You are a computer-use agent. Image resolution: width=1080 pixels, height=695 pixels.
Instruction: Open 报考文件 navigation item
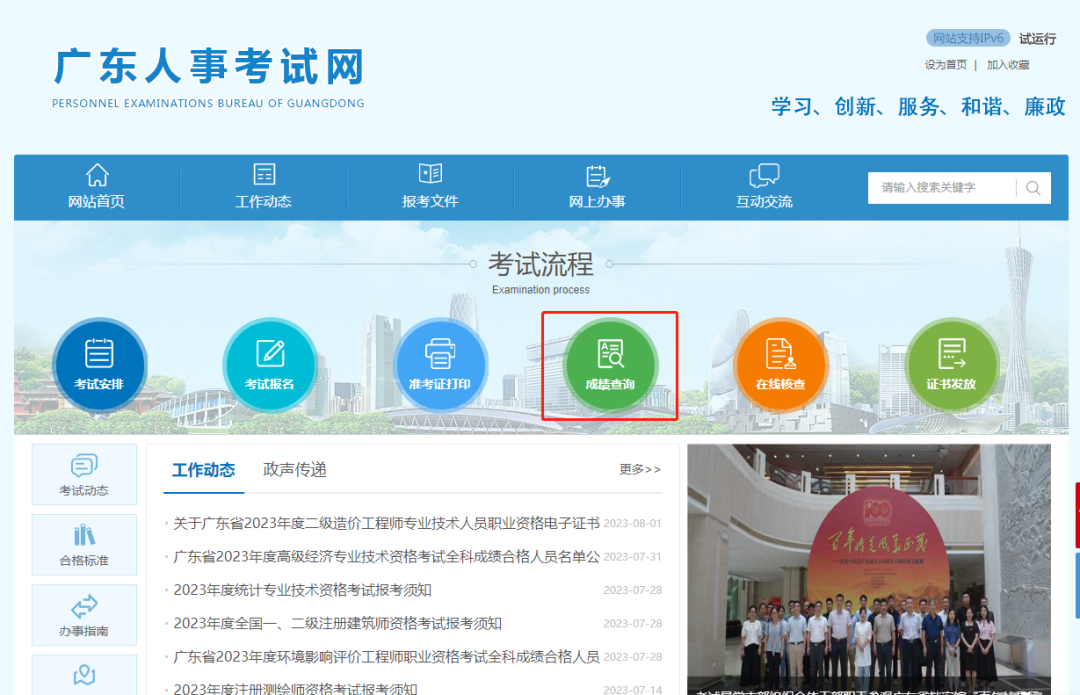430,187
